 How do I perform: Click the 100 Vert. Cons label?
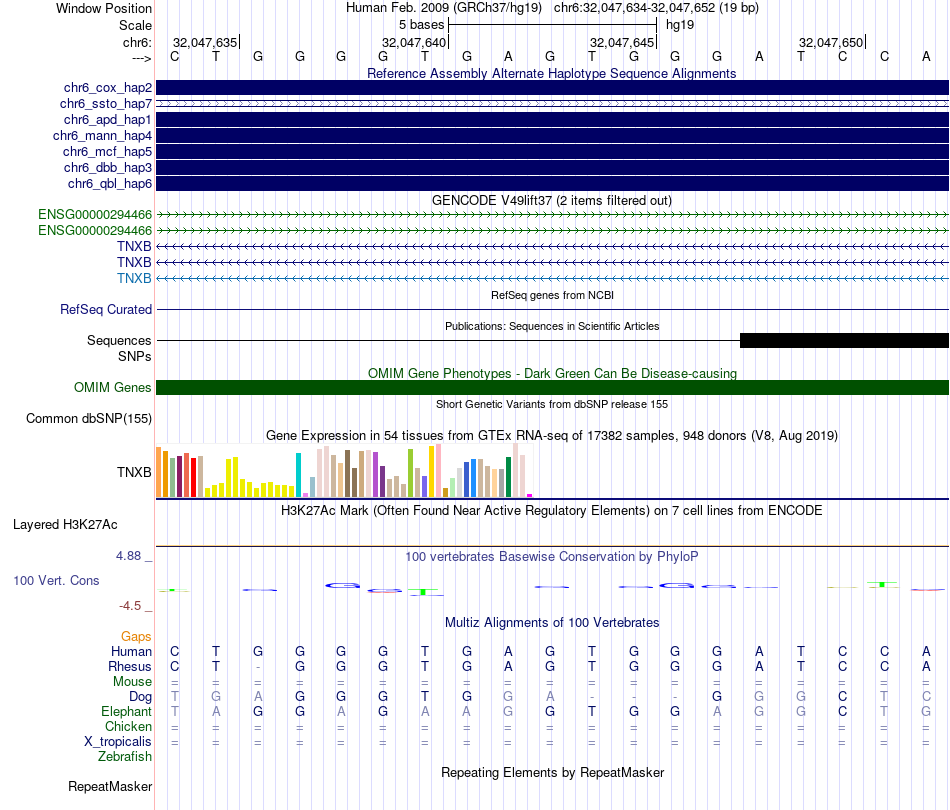pos(56,581)
